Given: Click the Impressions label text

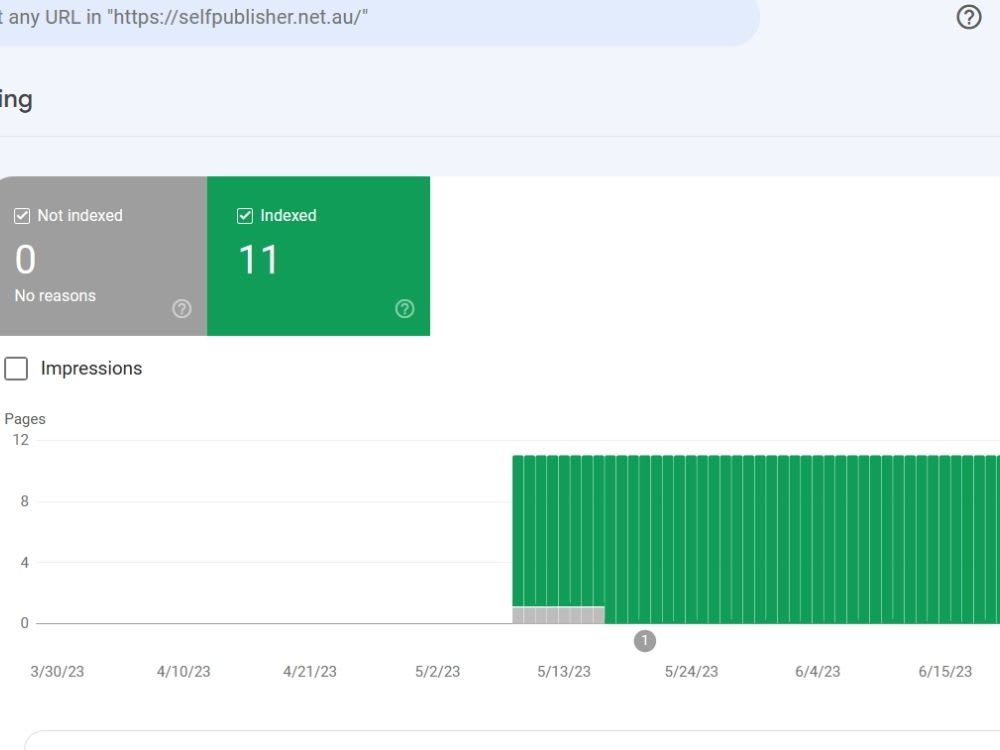Looking at the screenshot, I should click(x=91, y=369).
